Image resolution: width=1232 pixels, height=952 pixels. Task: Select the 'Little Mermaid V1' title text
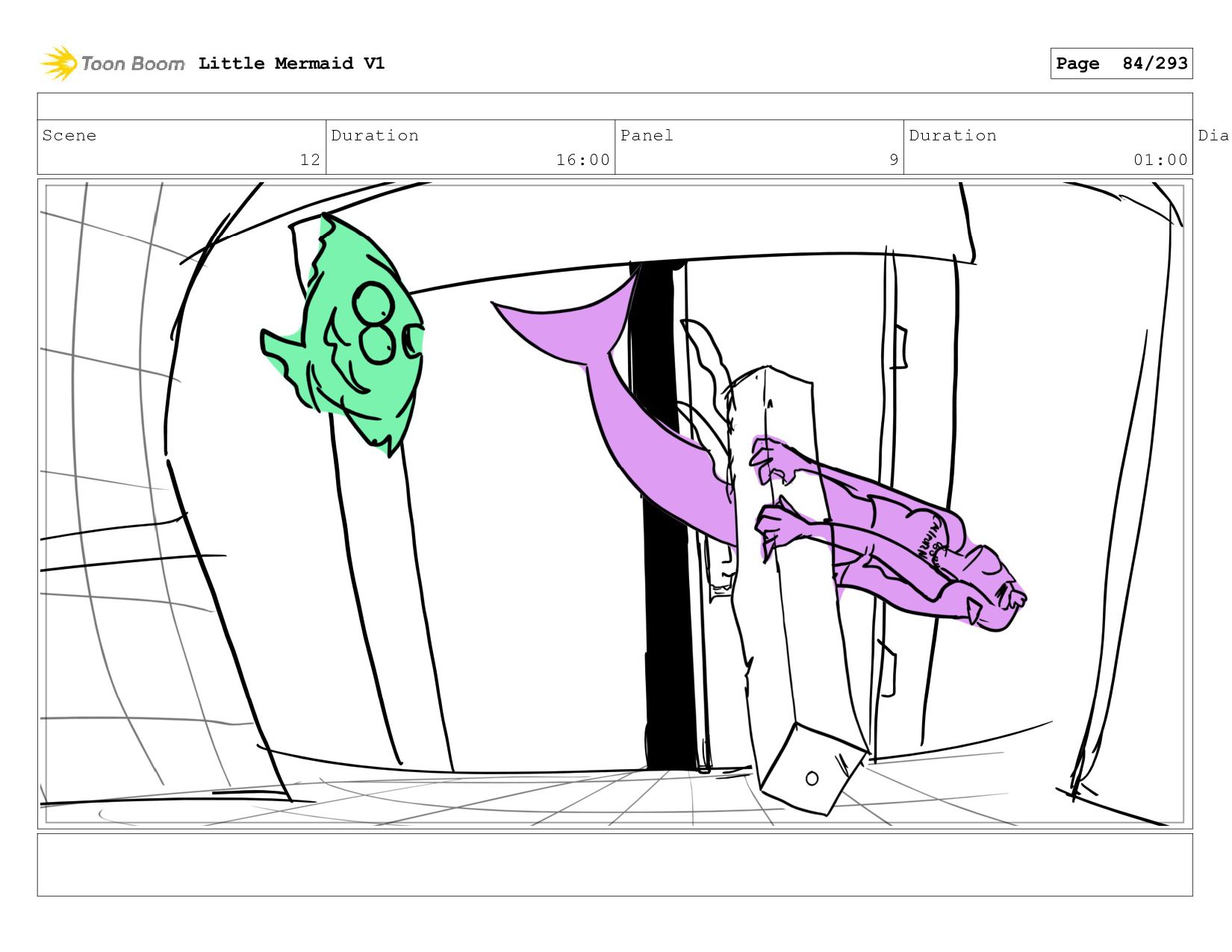pyautogui.click(x=291, y=63)
